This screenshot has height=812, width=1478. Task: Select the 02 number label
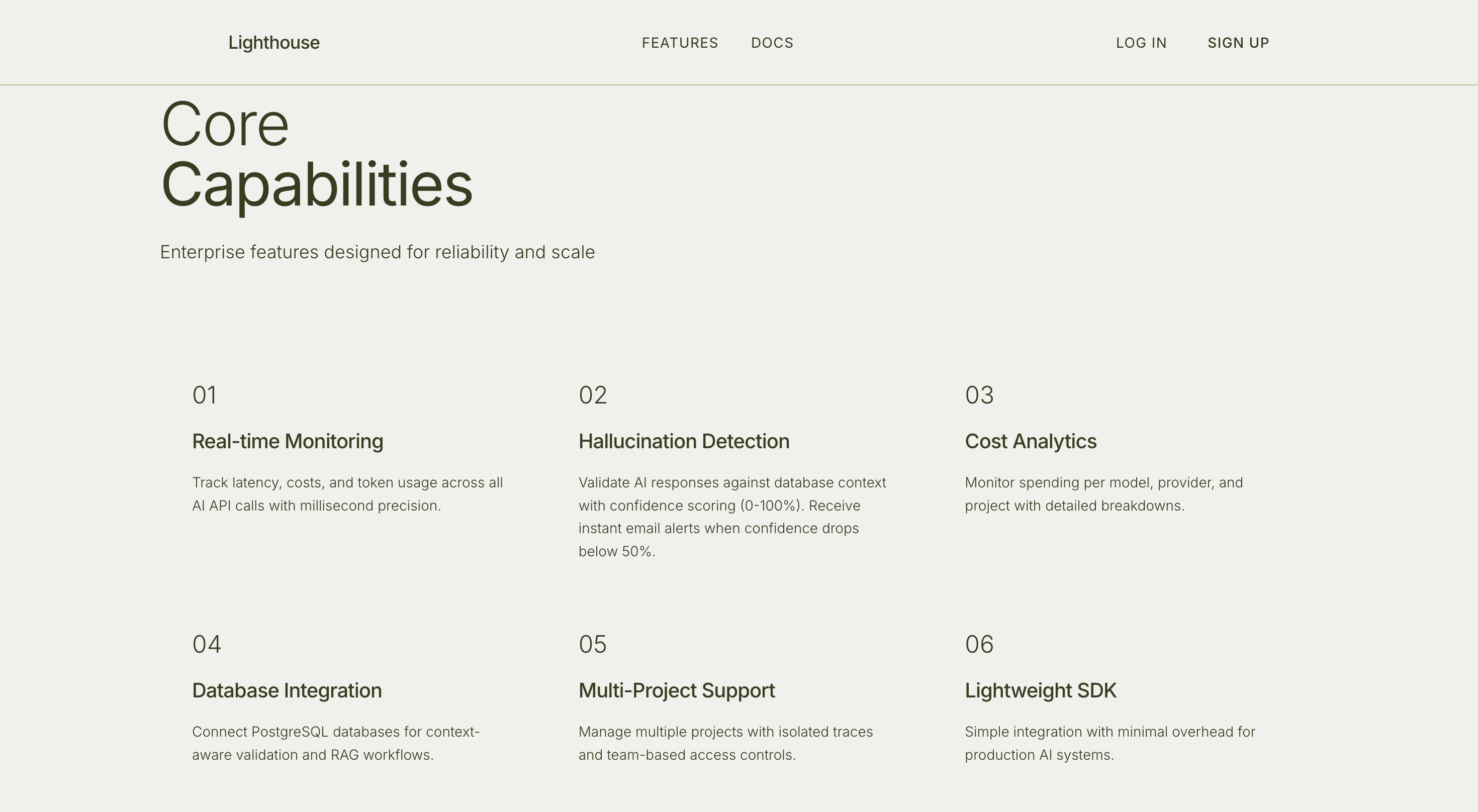(x=592, y=395)
